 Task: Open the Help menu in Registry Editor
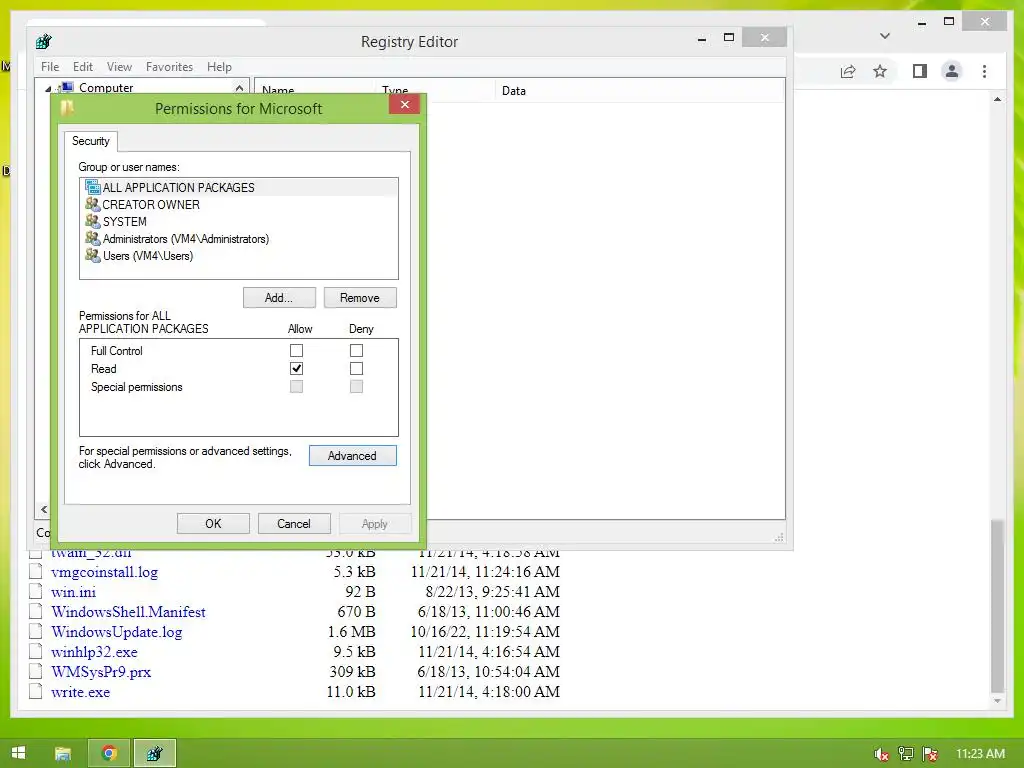click(x=219, y=67)
